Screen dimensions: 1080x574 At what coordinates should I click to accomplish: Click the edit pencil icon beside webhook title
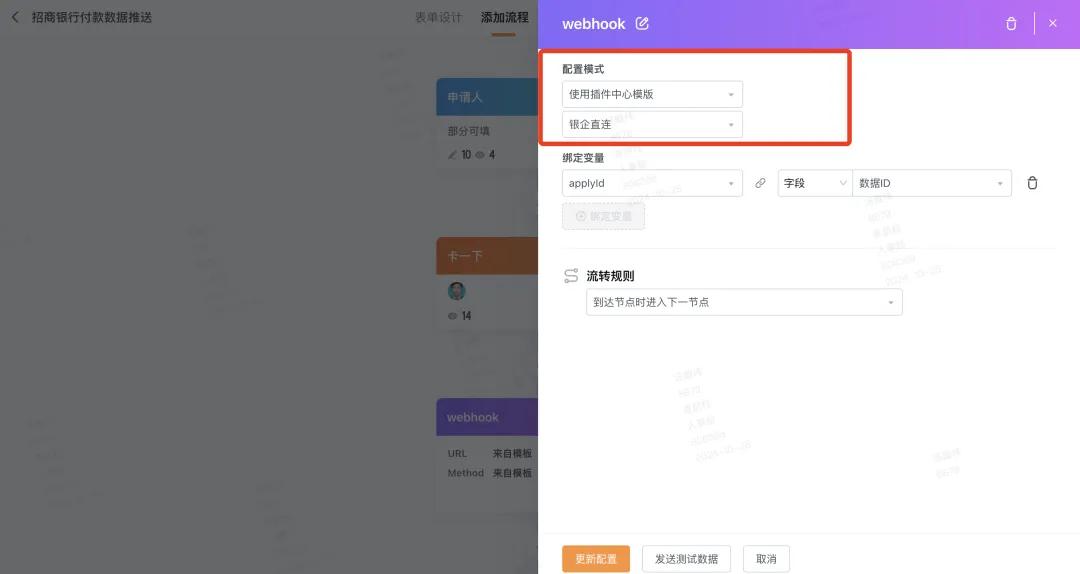[x=642, y=23]
